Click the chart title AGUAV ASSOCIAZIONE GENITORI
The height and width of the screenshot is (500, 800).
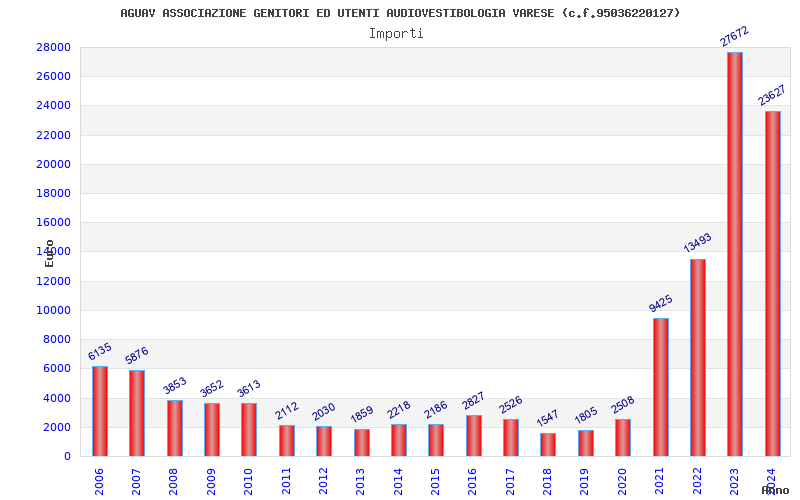[400, 13]
